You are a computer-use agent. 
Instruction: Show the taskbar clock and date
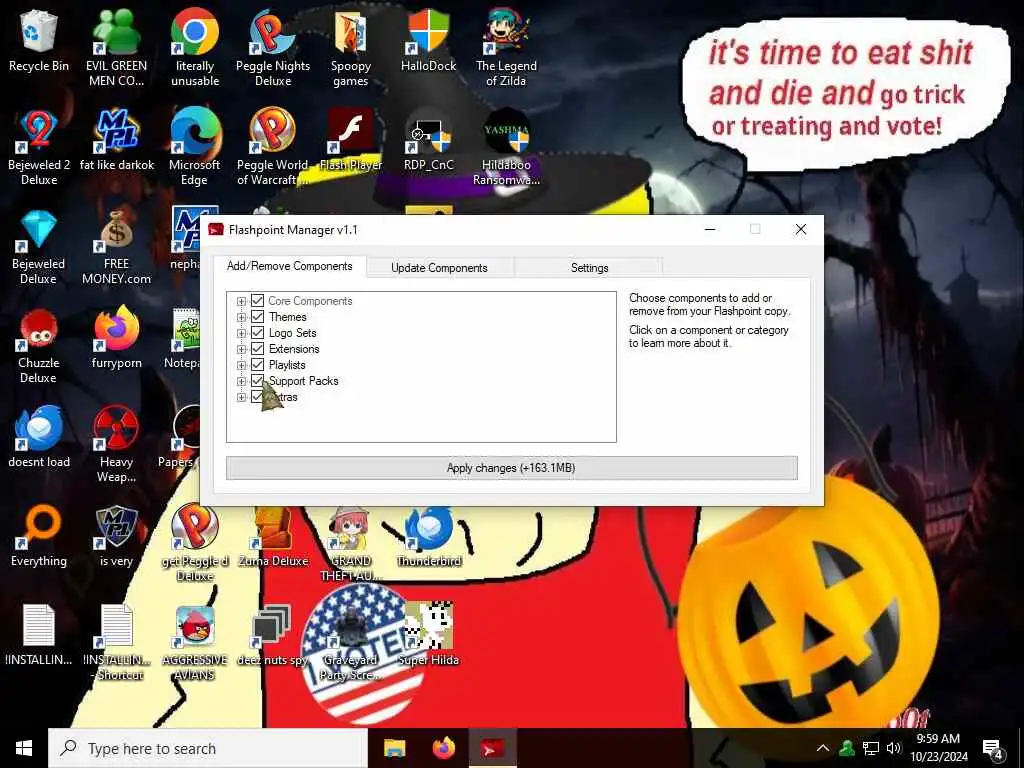coord(938,748)
